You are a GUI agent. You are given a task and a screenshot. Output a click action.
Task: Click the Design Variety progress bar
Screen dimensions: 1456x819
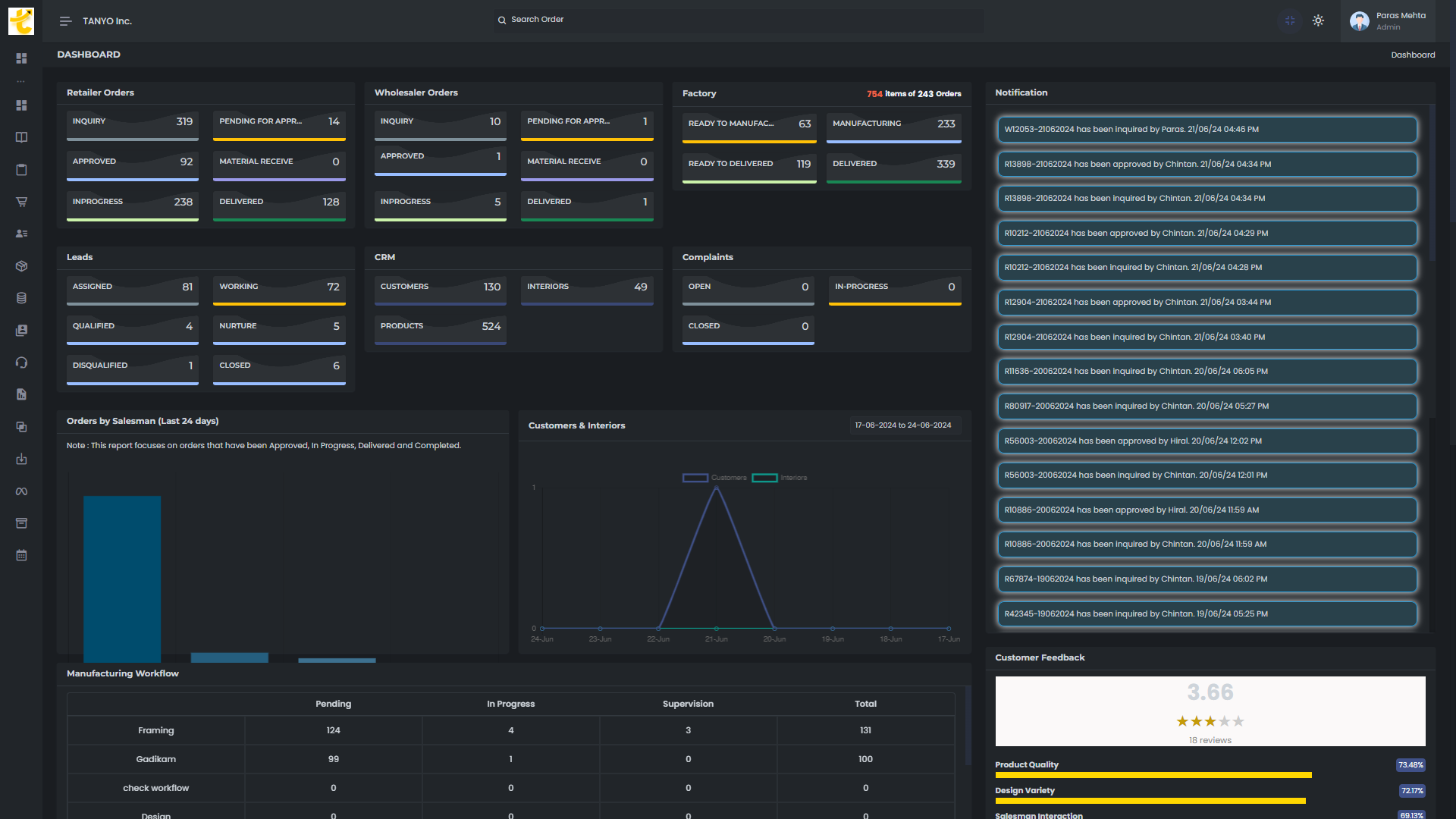1150,801
